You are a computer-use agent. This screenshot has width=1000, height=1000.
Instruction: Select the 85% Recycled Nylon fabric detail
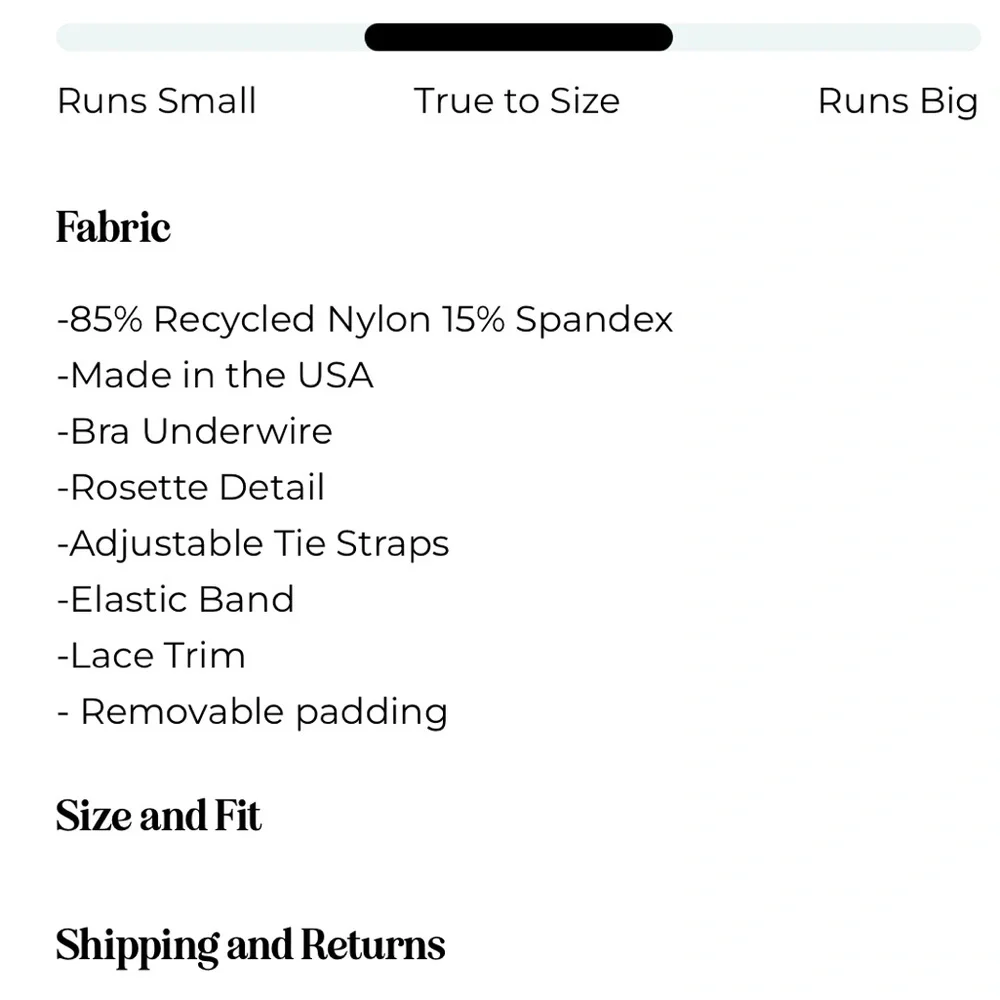coord(365,318)
